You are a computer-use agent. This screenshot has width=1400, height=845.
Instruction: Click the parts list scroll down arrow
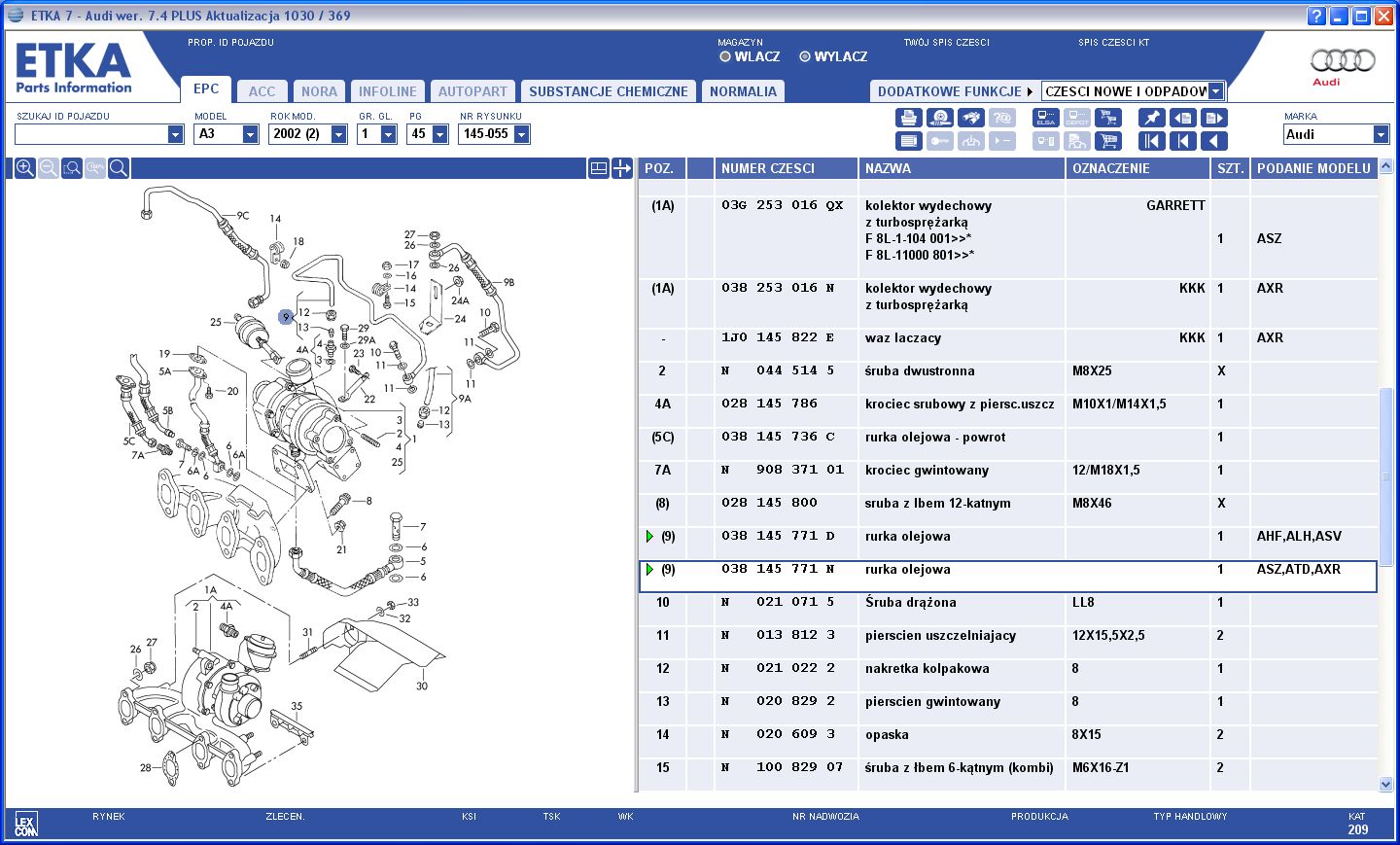tap(1386, 784)
